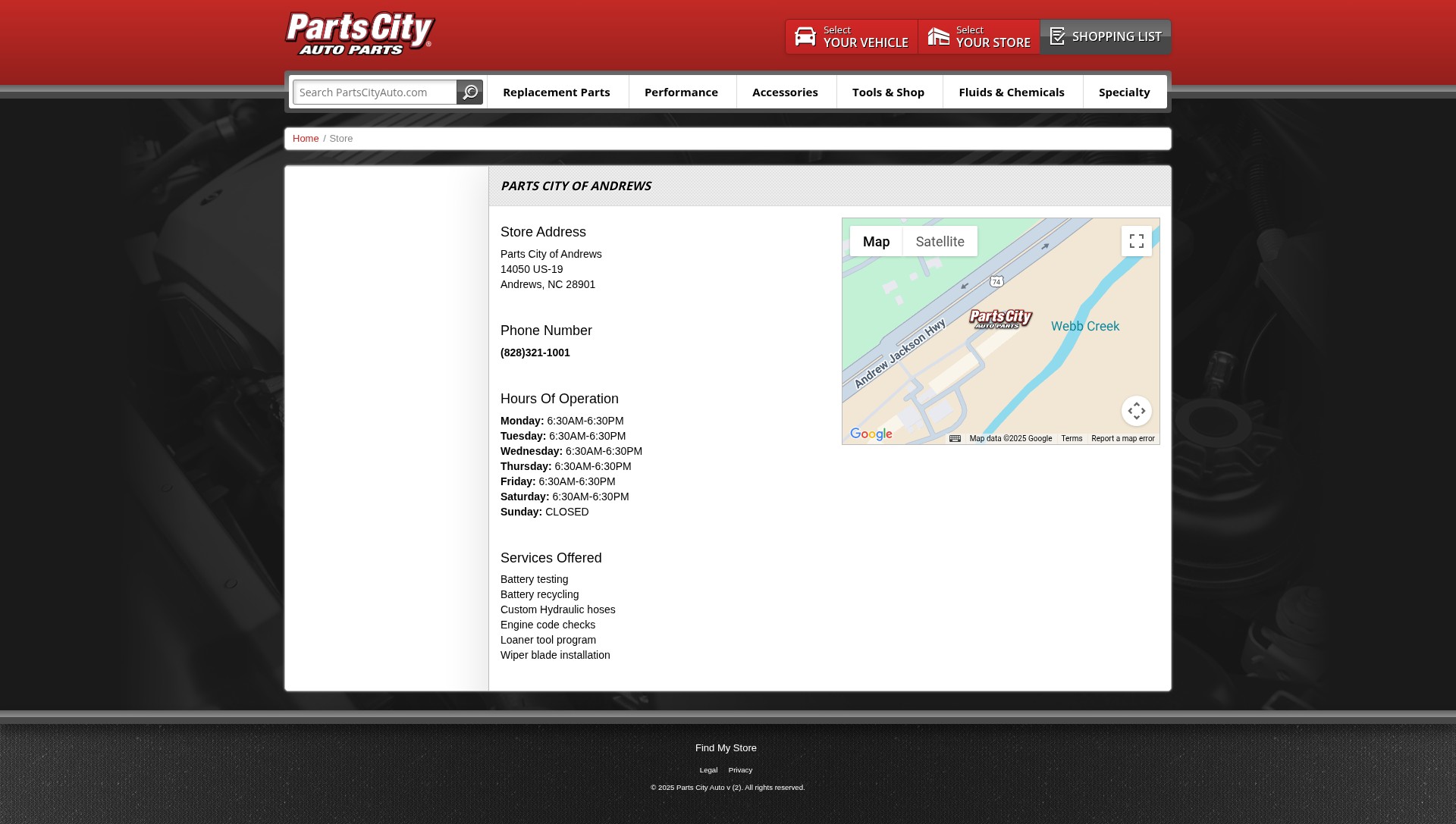1456x824 pixels.
Task: Click Andrews, NC 28901 text
Action: tap(548, 284)
